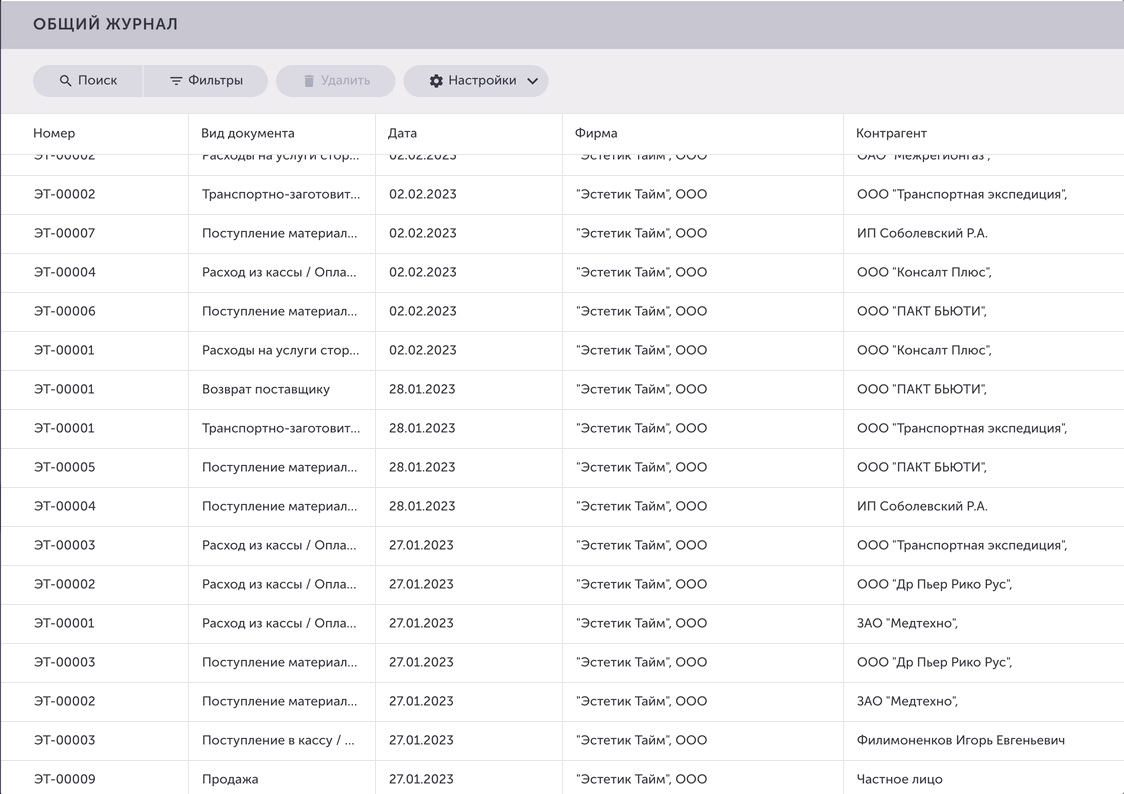The height and width of the screenshot is (794, 1124).
Task: Click ИП Соболевский Р.А. on ЭТ-00004 28.01 row
Action: (x=922, y=507)
